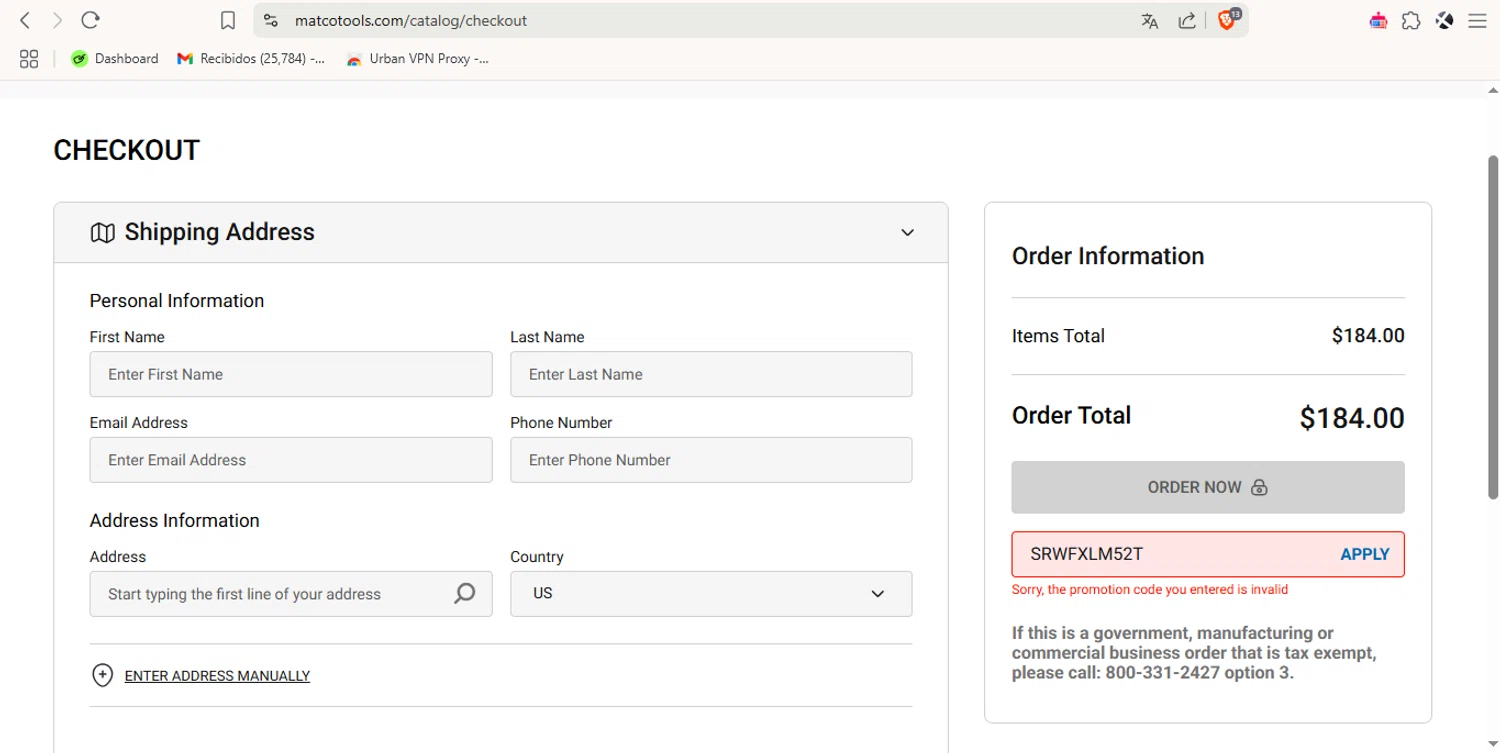Image resolution: width=1500 pixels, height=753 pixels.
Task: Open the Dashboard bookmark
Action: 115,59
